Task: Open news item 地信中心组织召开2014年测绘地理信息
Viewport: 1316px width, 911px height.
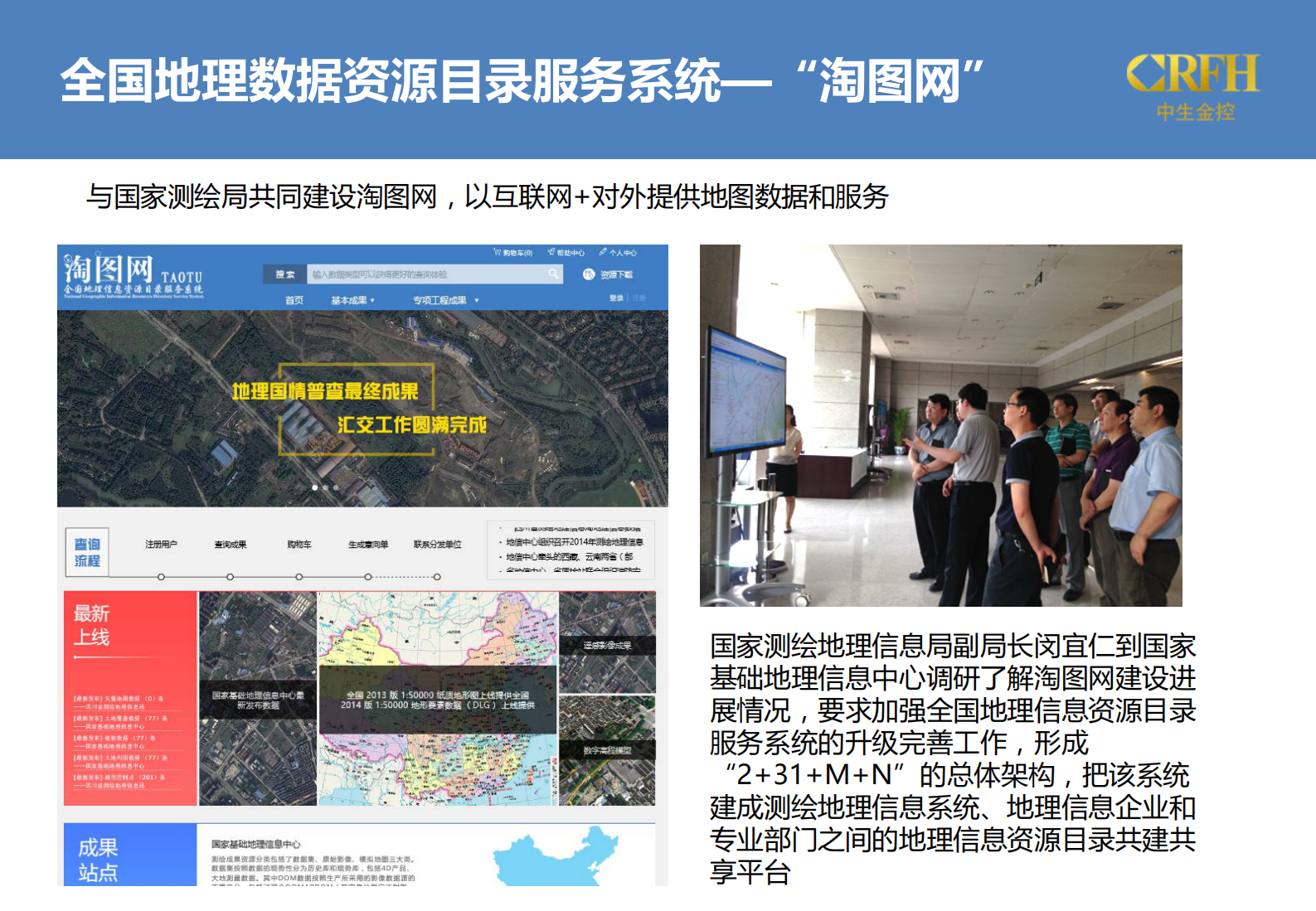Action: [x=574, y=542]
